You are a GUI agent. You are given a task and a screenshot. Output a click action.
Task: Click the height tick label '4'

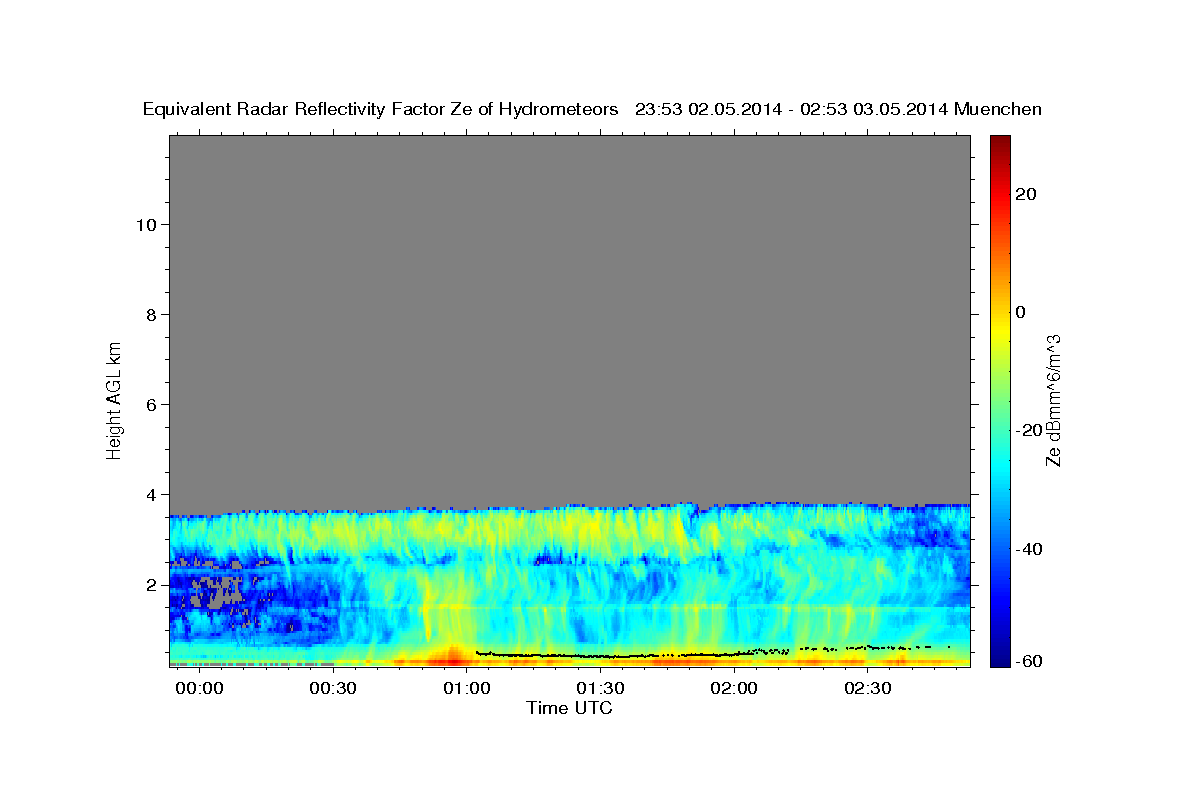(x=151, y=494)
